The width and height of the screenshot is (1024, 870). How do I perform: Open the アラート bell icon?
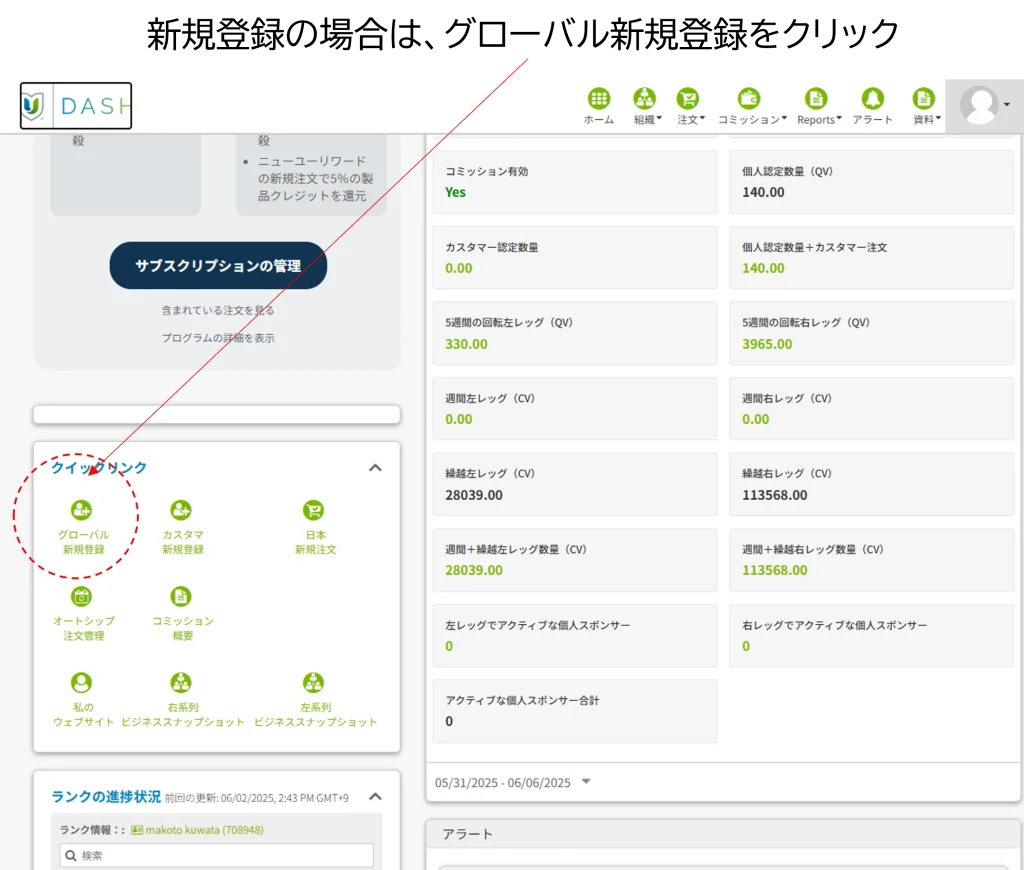pyautogui.click(x=872, y=99)
